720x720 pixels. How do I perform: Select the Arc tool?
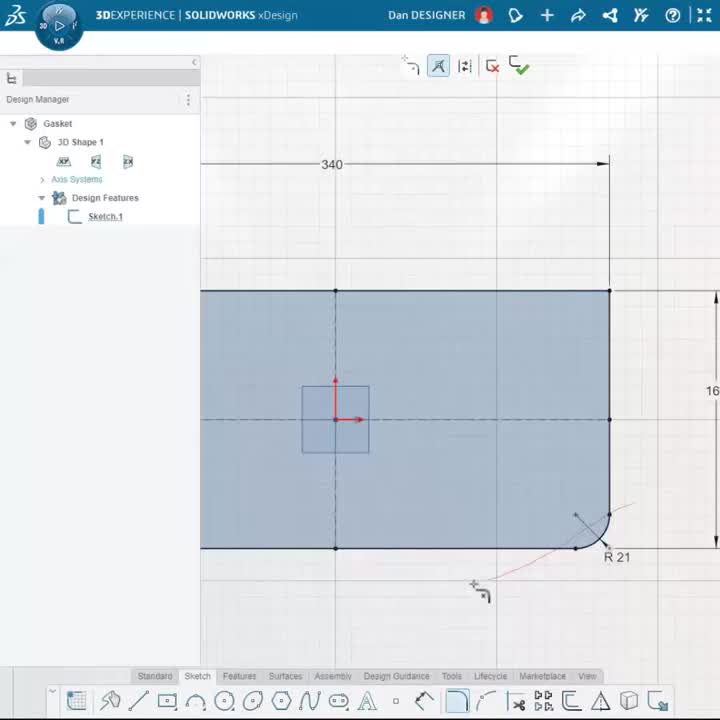pos(195,701)
